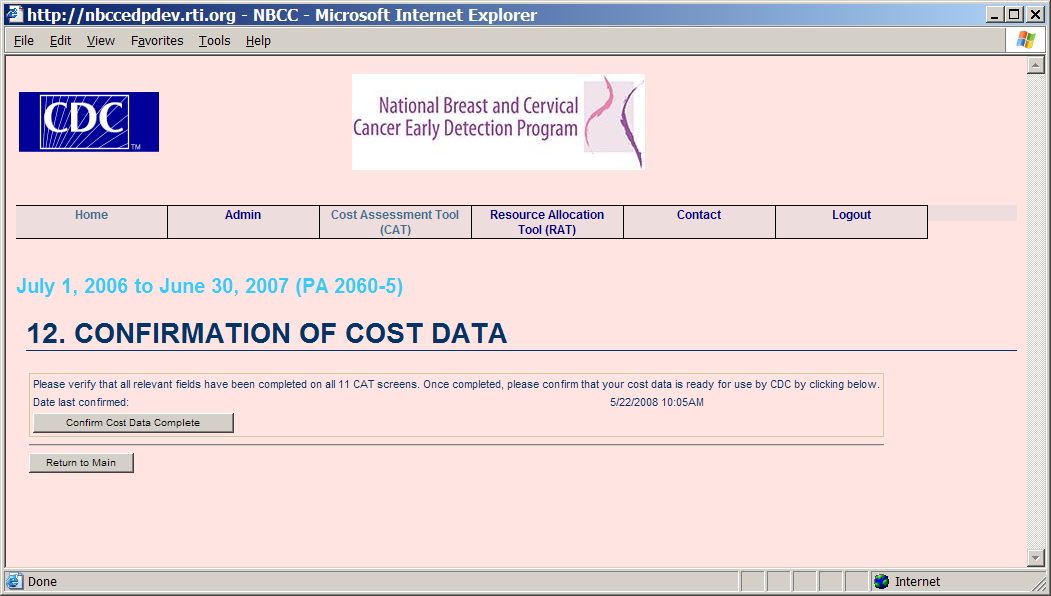1051x596 pixels.
Task: Click the Return to Main button
Action: pos(81,463)
